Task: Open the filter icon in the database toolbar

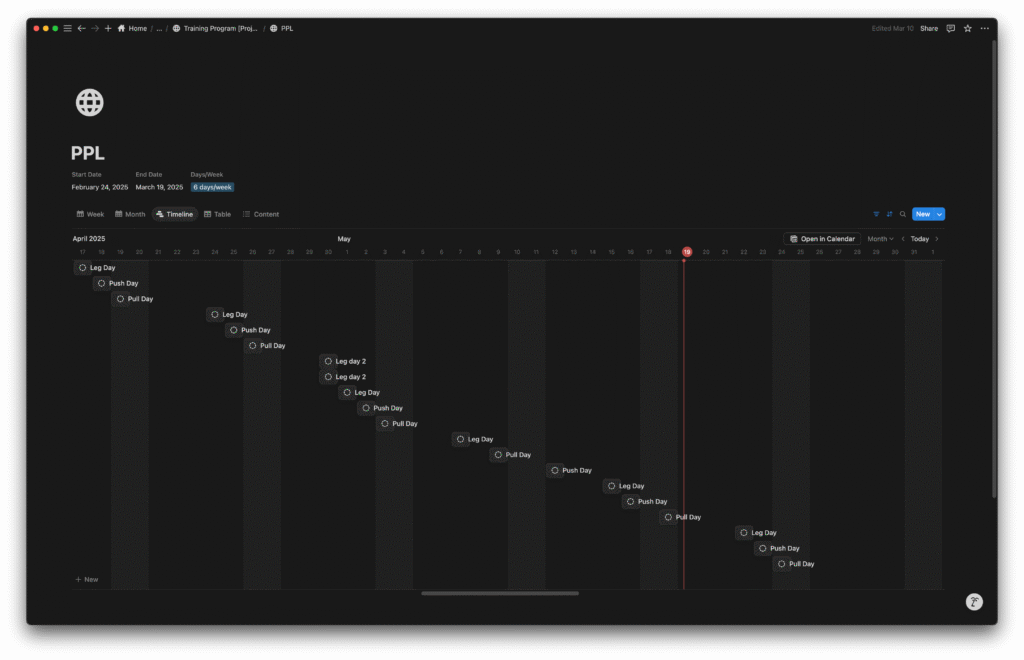Action: (x=876, y=214)
